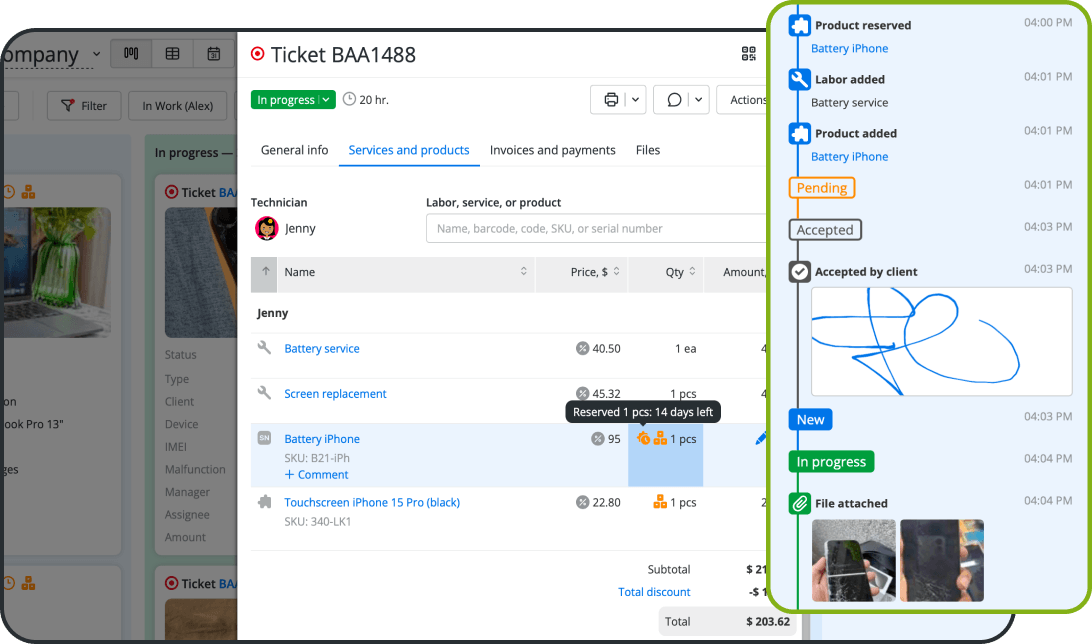Click the Accepted status badge in timeline
Viewport: 1092px width, 644px height.
point(825,230)
